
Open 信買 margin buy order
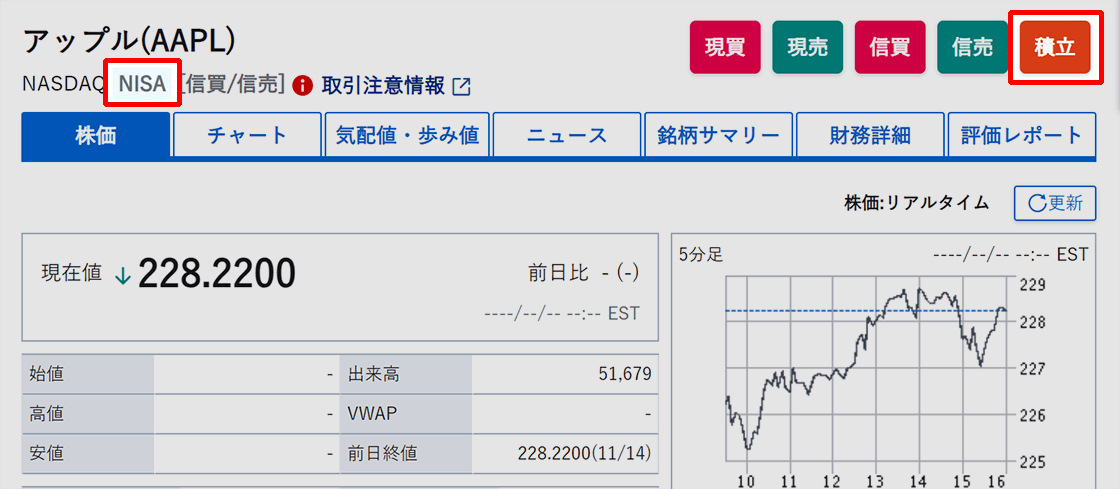pos(890,47)
